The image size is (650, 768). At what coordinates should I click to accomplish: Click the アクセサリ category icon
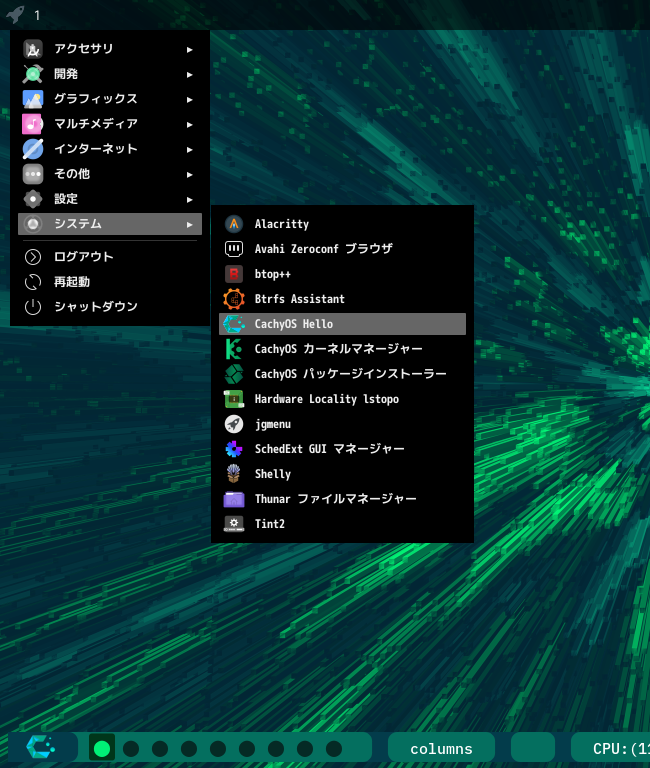point(33,49)
